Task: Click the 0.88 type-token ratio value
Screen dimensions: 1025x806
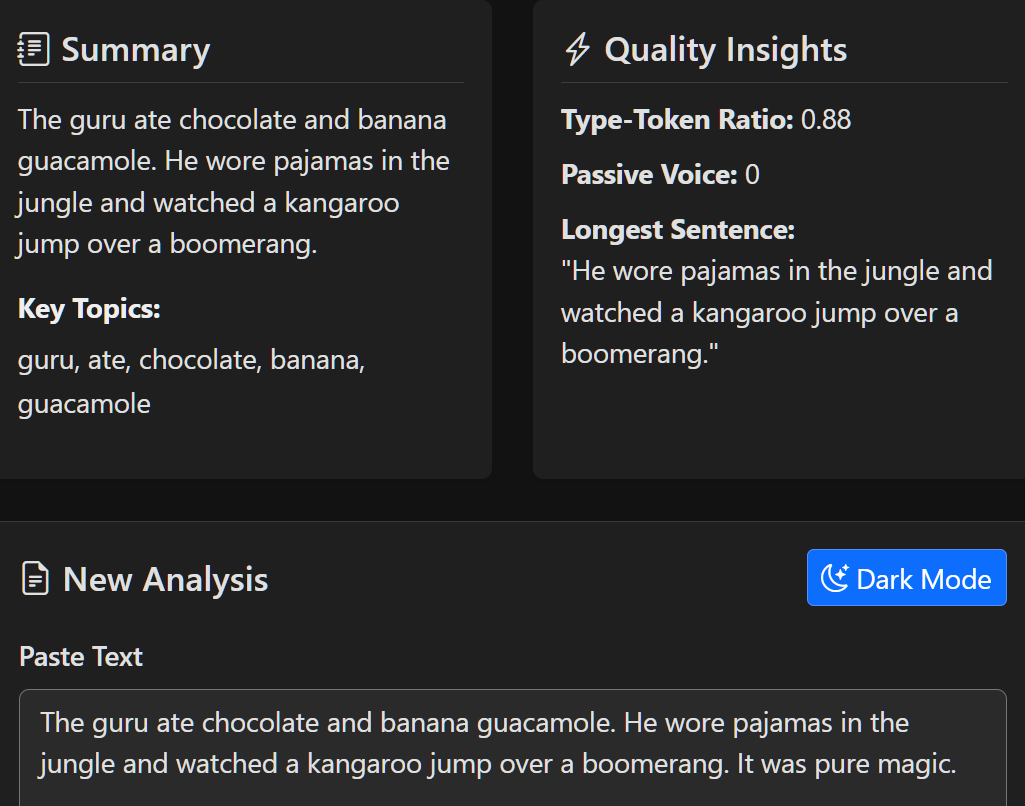Action: pyautogui.click(x=826, y=120)
